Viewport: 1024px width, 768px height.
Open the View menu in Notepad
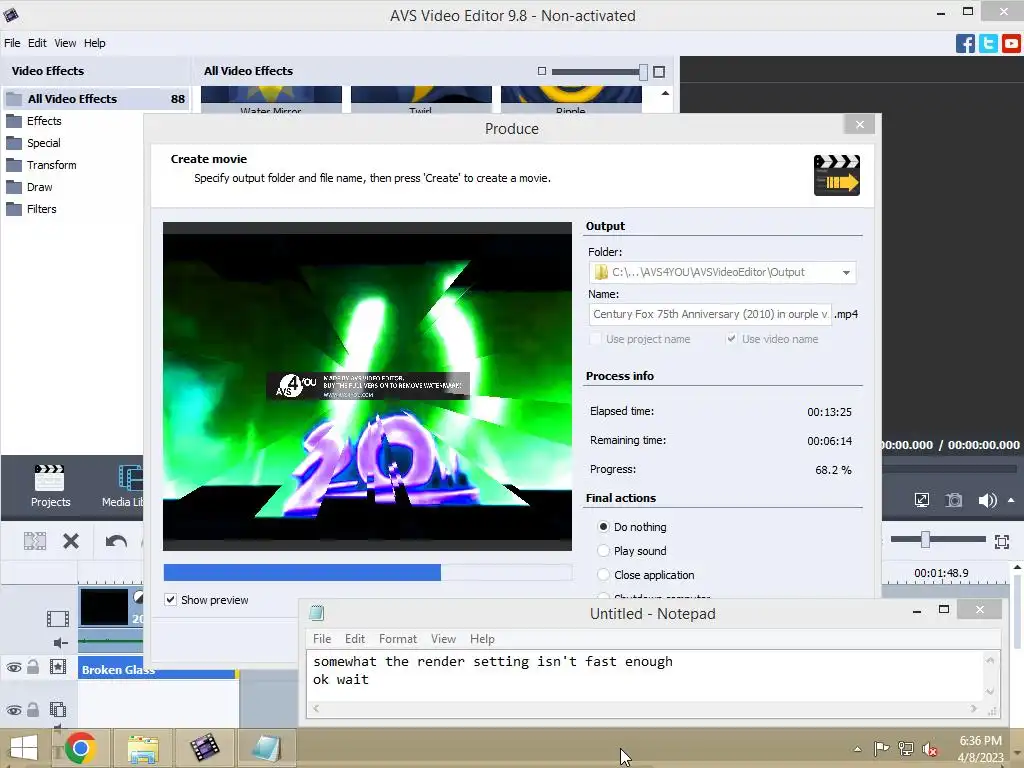[443, 639]
